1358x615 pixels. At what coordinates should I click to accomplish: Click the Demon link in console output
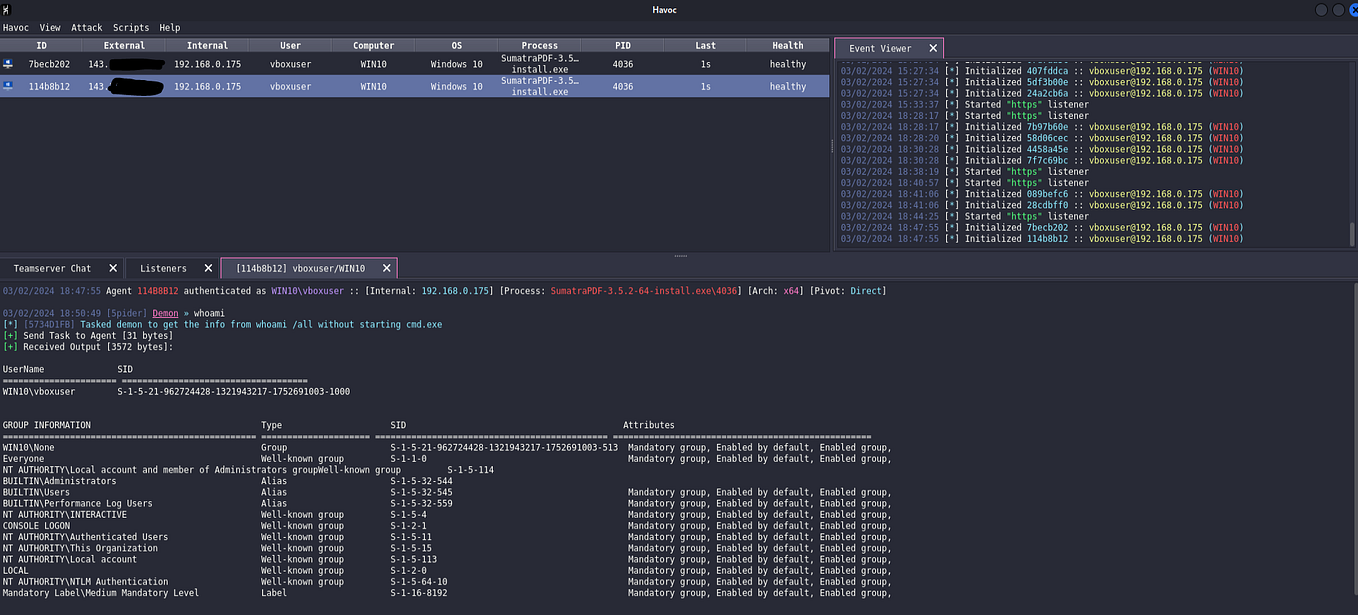[x=164, y=312]
